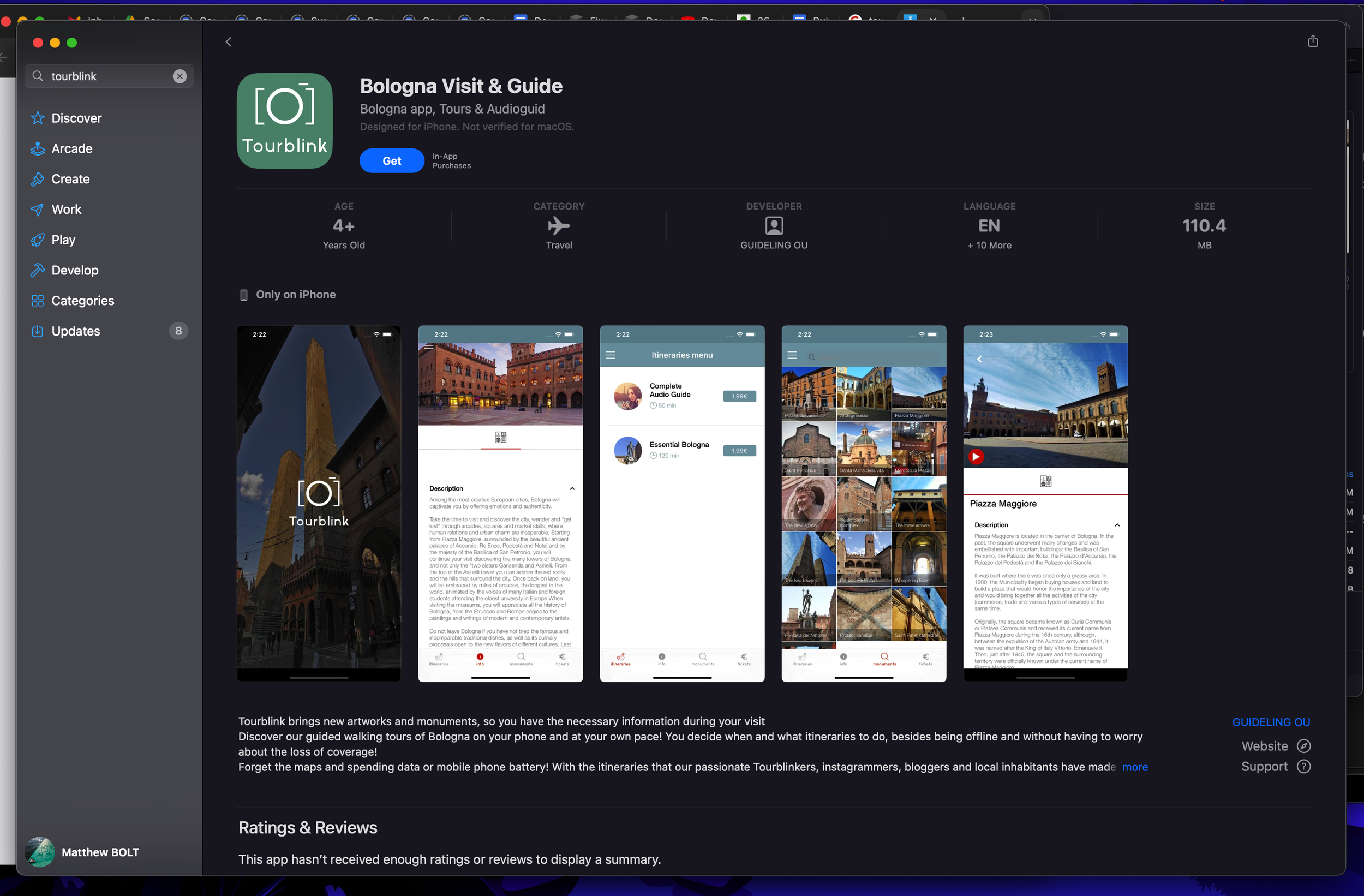Viewport: 1364px width, 896px height.
Task: Click the Discover star icon
Action: [x=38, y=118]
